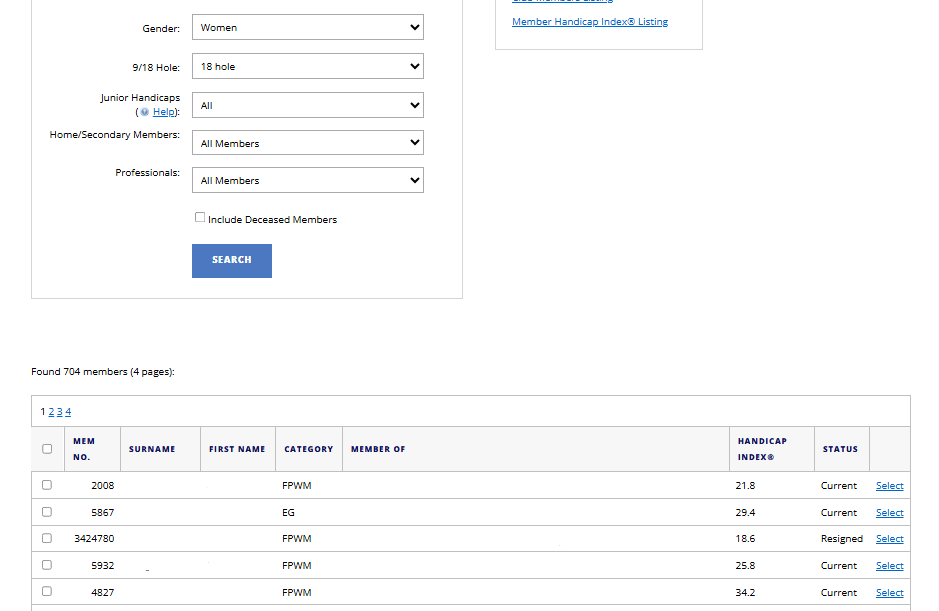This screenshot has width=939, height=611.
Task: Check the box for member 3424780
Action: [x=47, y=538]
